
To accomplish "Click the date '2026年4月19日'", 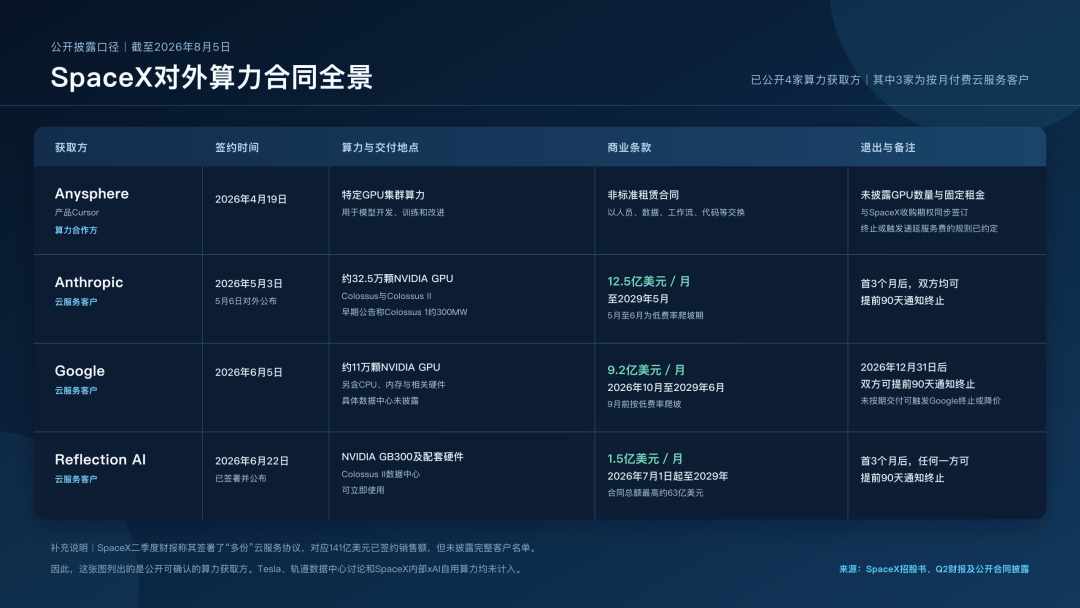I will click(251, 199).
